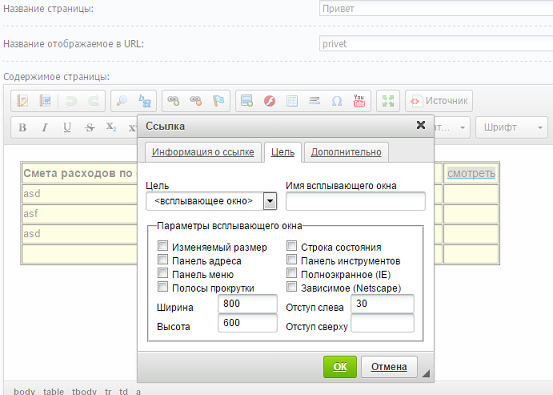The height and width of the screenshot is (395, 553).
Task: Enable the Полноэкранное (IE) checkbox
Action: coord(291,273)
